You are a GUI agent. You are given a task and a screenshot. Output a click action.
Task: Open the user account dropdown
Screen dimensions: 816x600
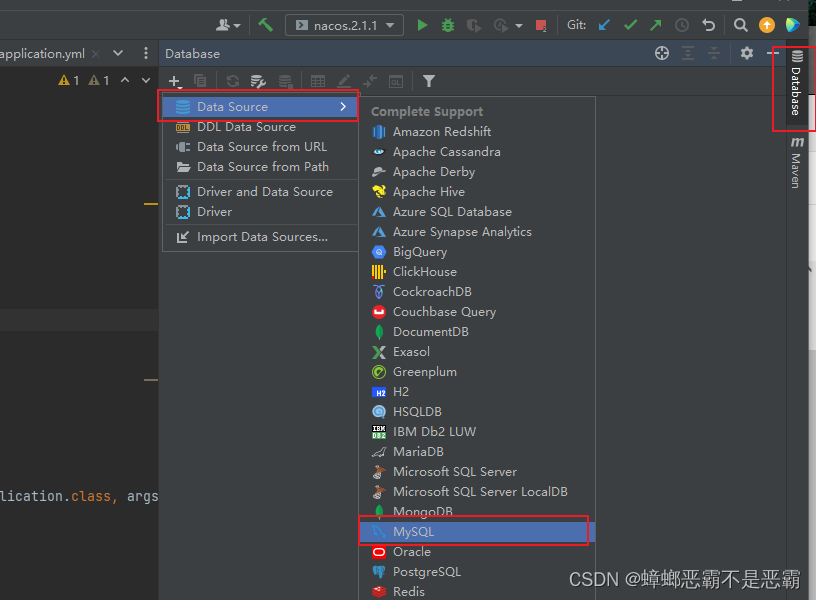pyautogui.click(x=228, y=25)
